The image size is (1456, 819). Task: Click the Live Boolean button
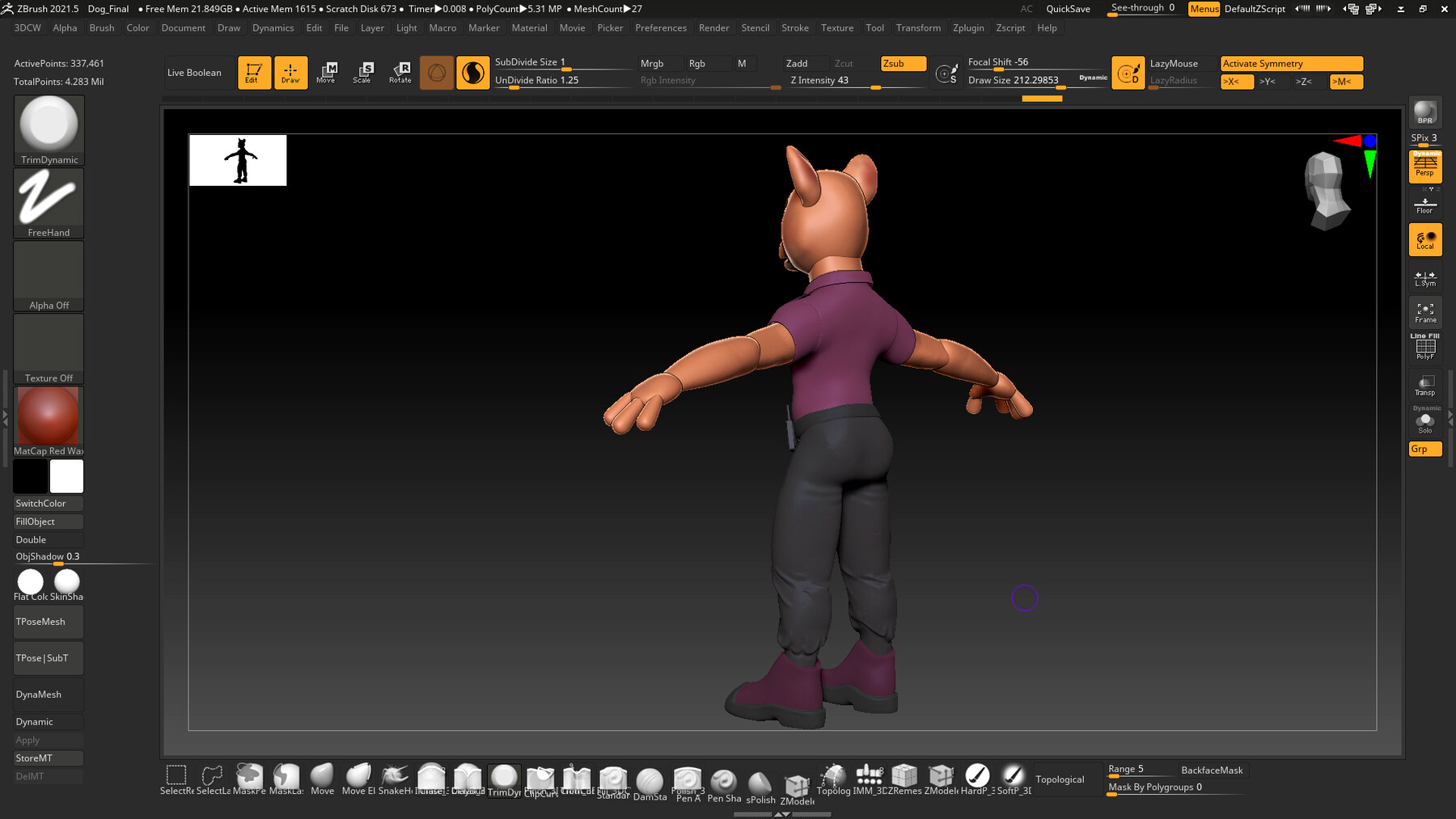(x=194, y=73)
